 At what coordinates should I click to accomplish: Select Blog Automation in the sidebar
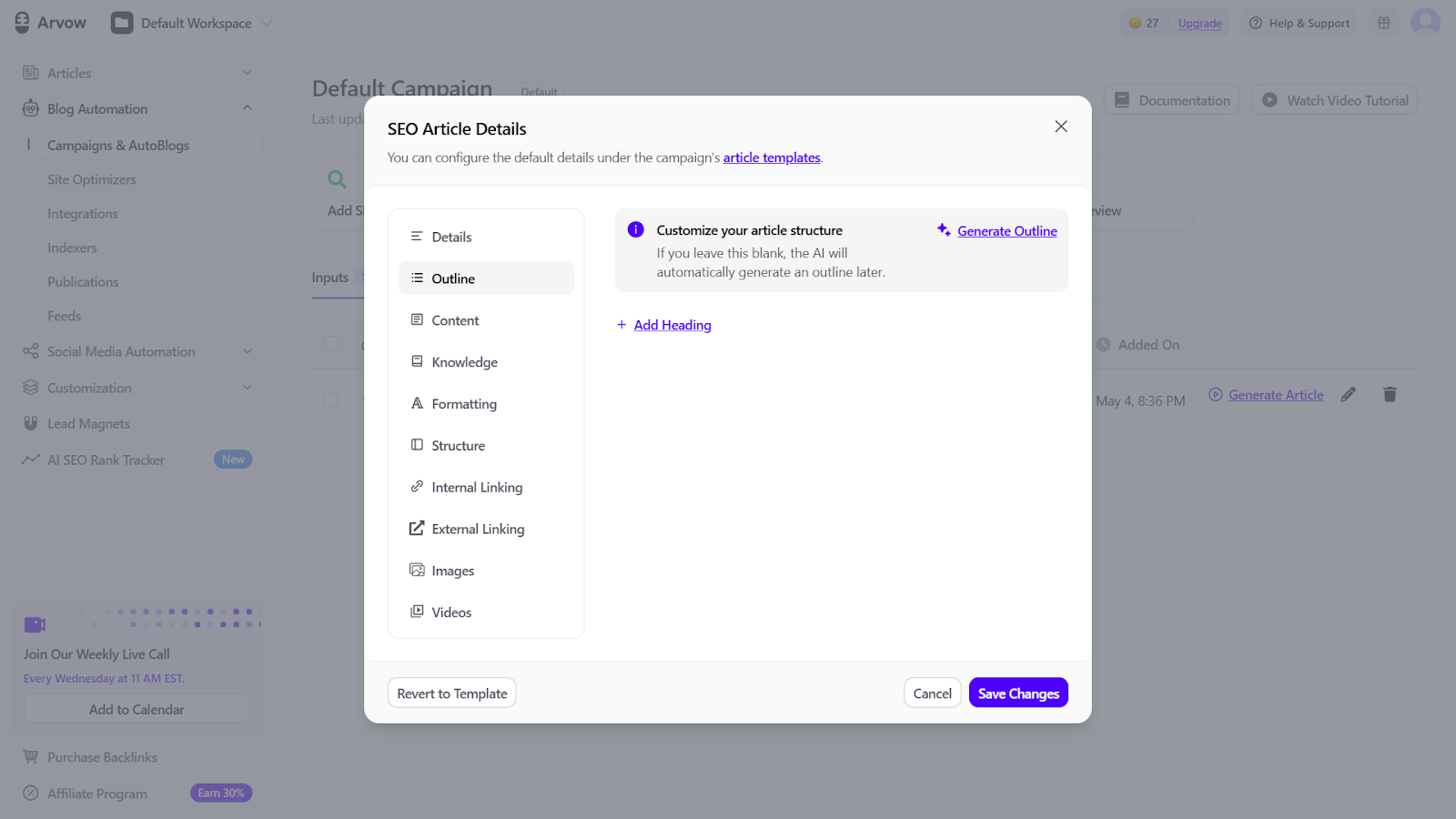coord(96,108)
